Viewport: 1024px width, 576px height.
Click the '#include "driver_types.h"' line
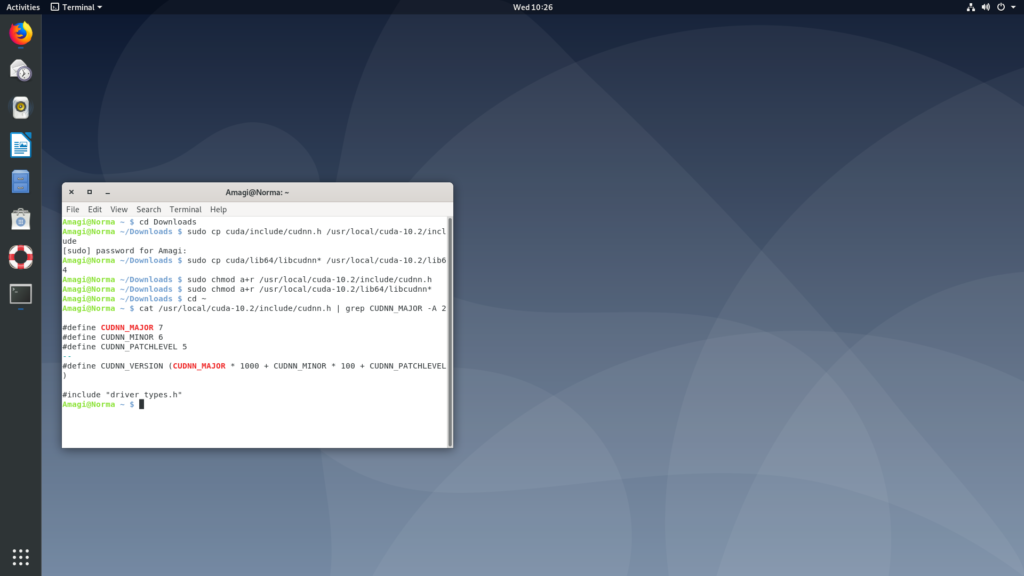[122, 394]
